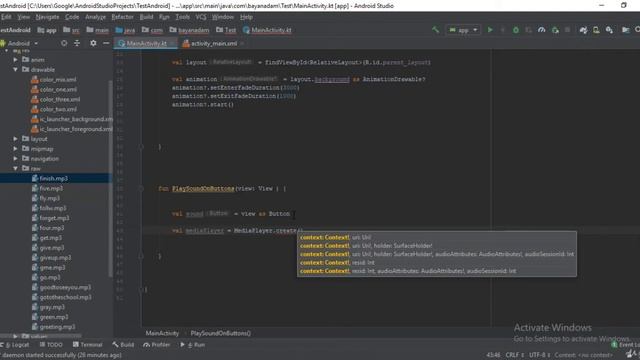This screenshot has width=640, height=360.
Task: Open the TODO tool window
Action: pos(51,345)
